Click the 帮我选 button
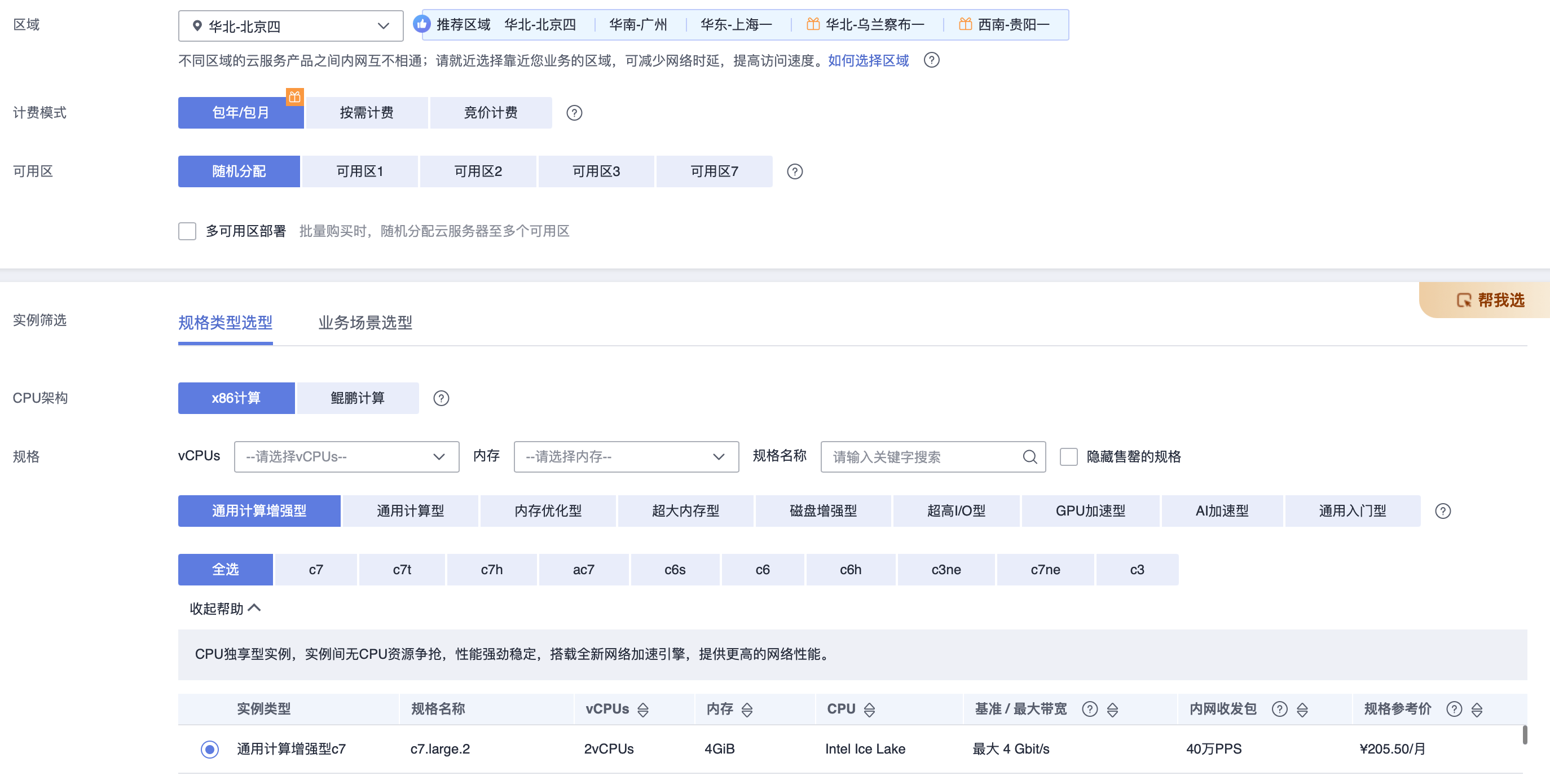 tap(1490, 299)
